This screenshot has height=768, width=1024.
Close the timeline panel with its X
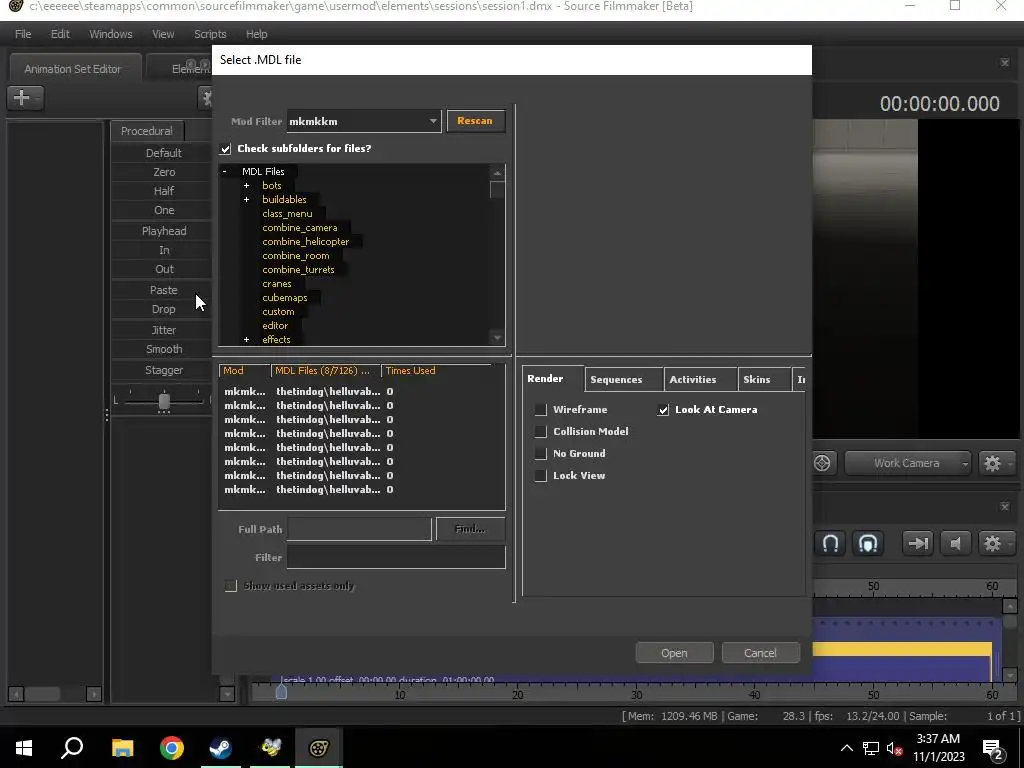click(x=1004, y=507)
